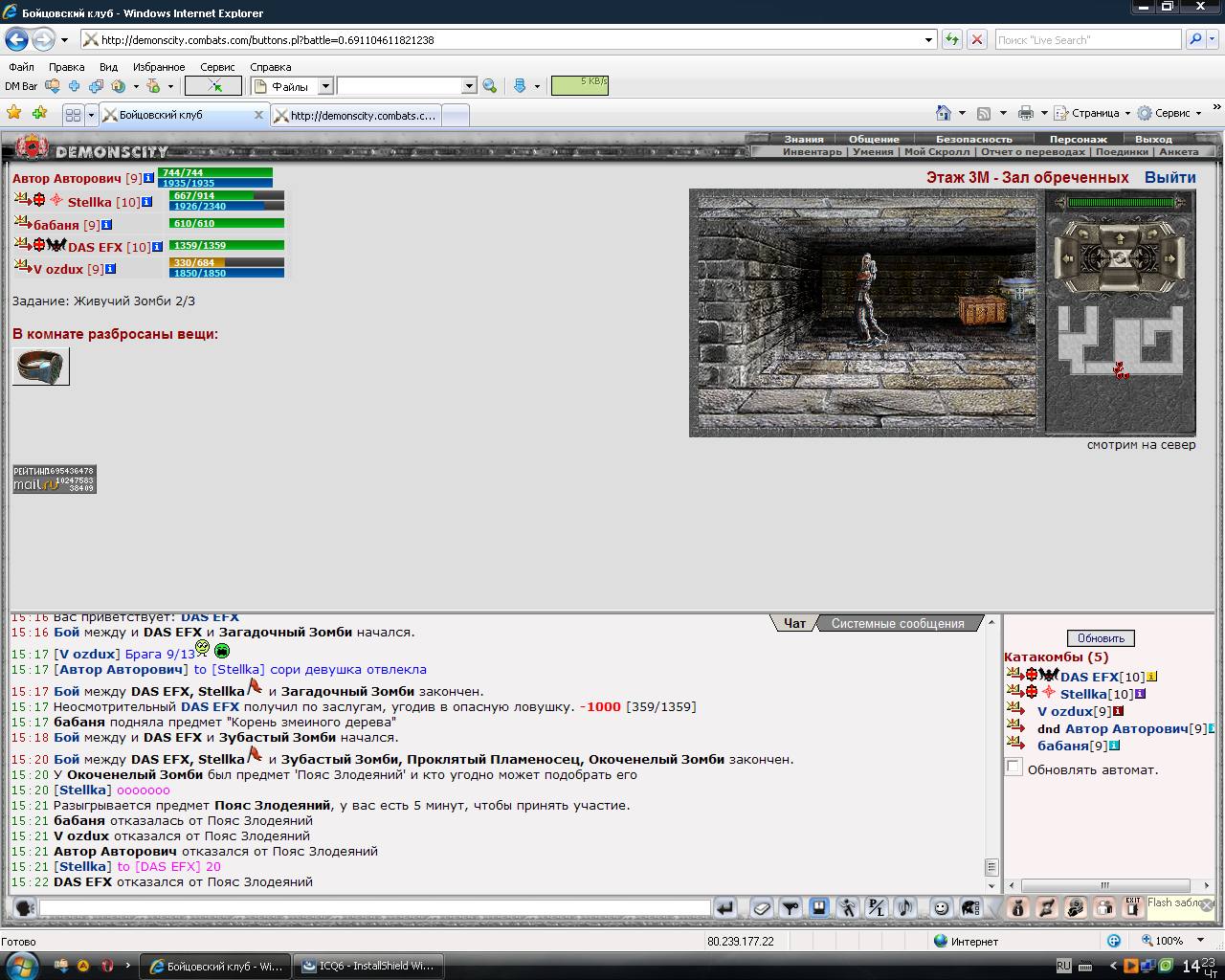Open the Поединки link in game menu

click(x=1122, y=151)
